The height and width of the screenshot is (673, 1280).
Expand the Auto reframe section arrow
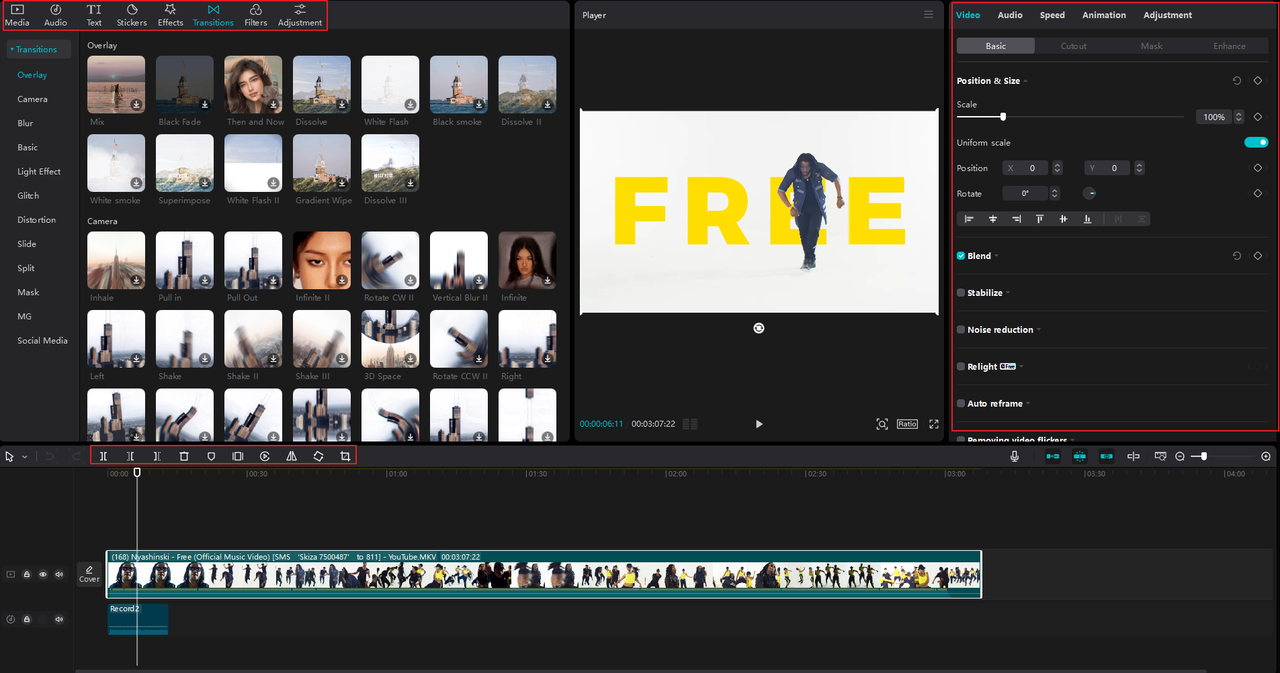pyautogui.click(x=1028, y=404)
